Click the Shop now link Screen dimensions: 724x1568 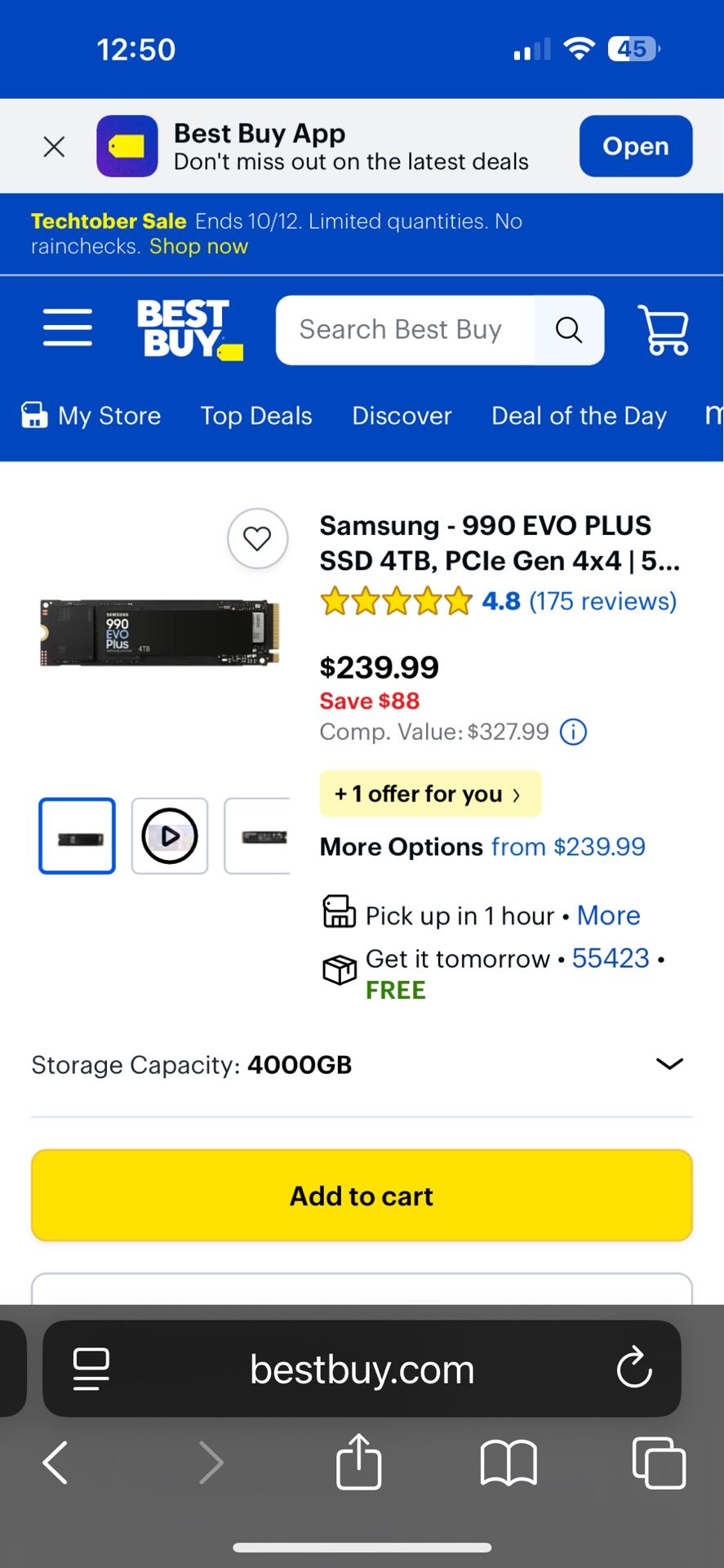point(198,247)
